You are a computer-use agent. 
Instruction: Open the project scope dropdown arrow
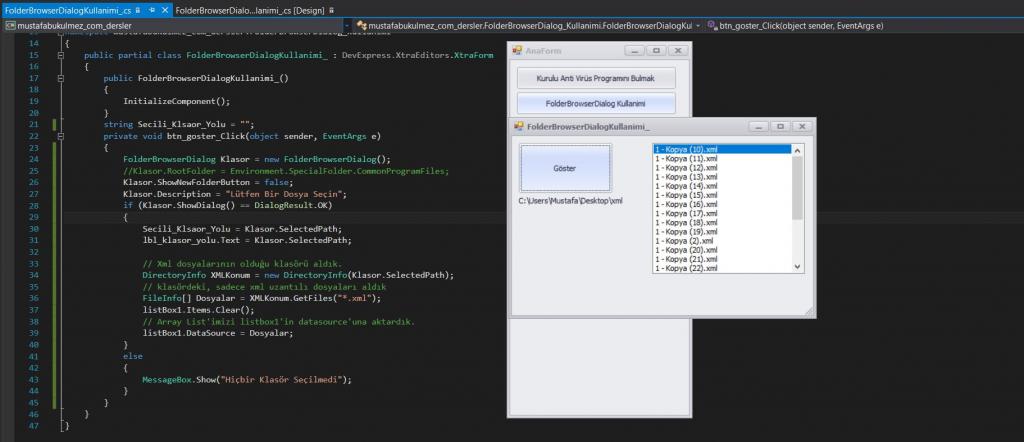(346, 25)
